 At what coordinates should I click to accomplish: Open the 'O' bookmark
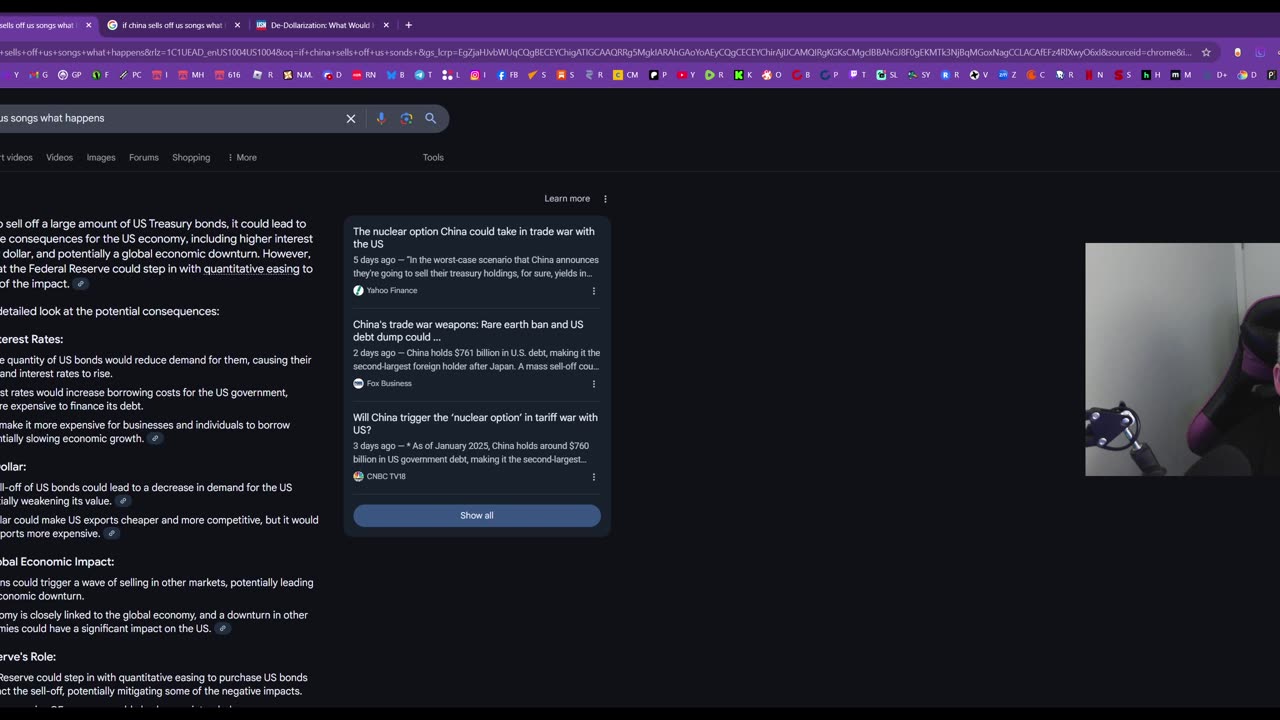(773, 74)
